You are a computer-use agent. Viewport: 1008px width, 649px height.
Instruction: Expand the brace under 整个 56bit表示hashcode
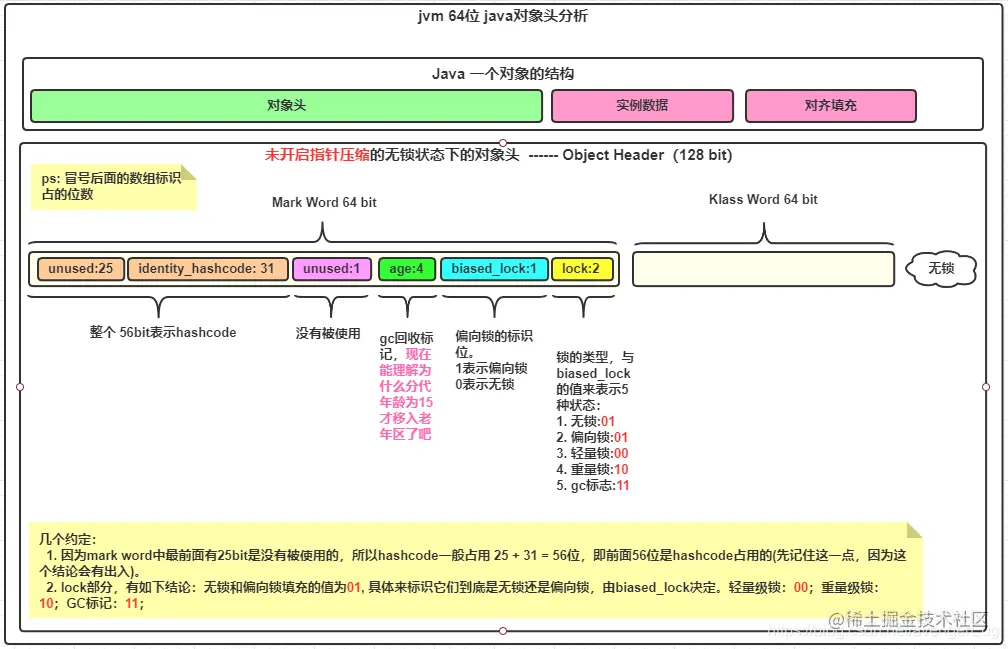[160, 299]
